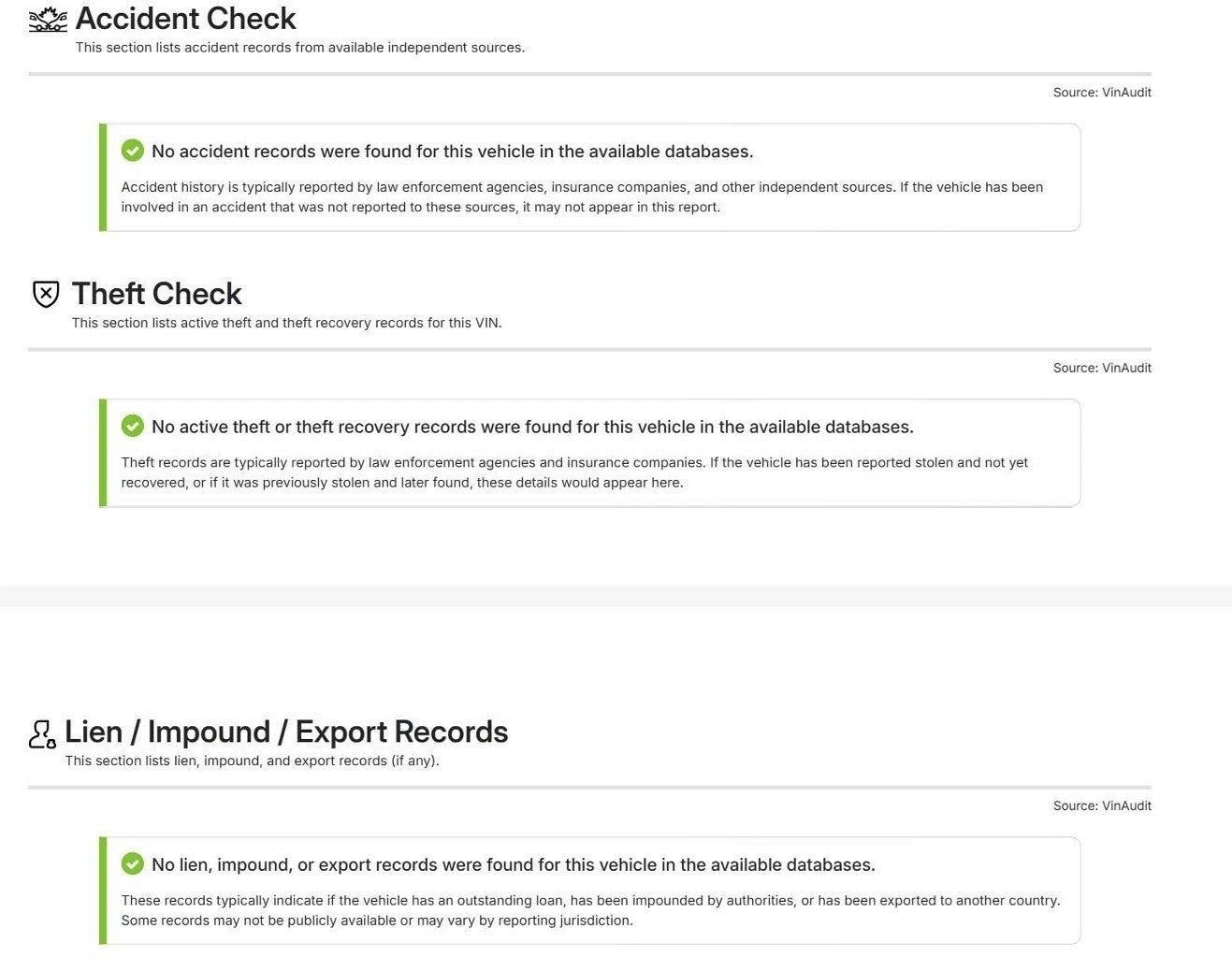Click green checkmark beside no accident records
Screen dimensions: 1232x972
133,151
